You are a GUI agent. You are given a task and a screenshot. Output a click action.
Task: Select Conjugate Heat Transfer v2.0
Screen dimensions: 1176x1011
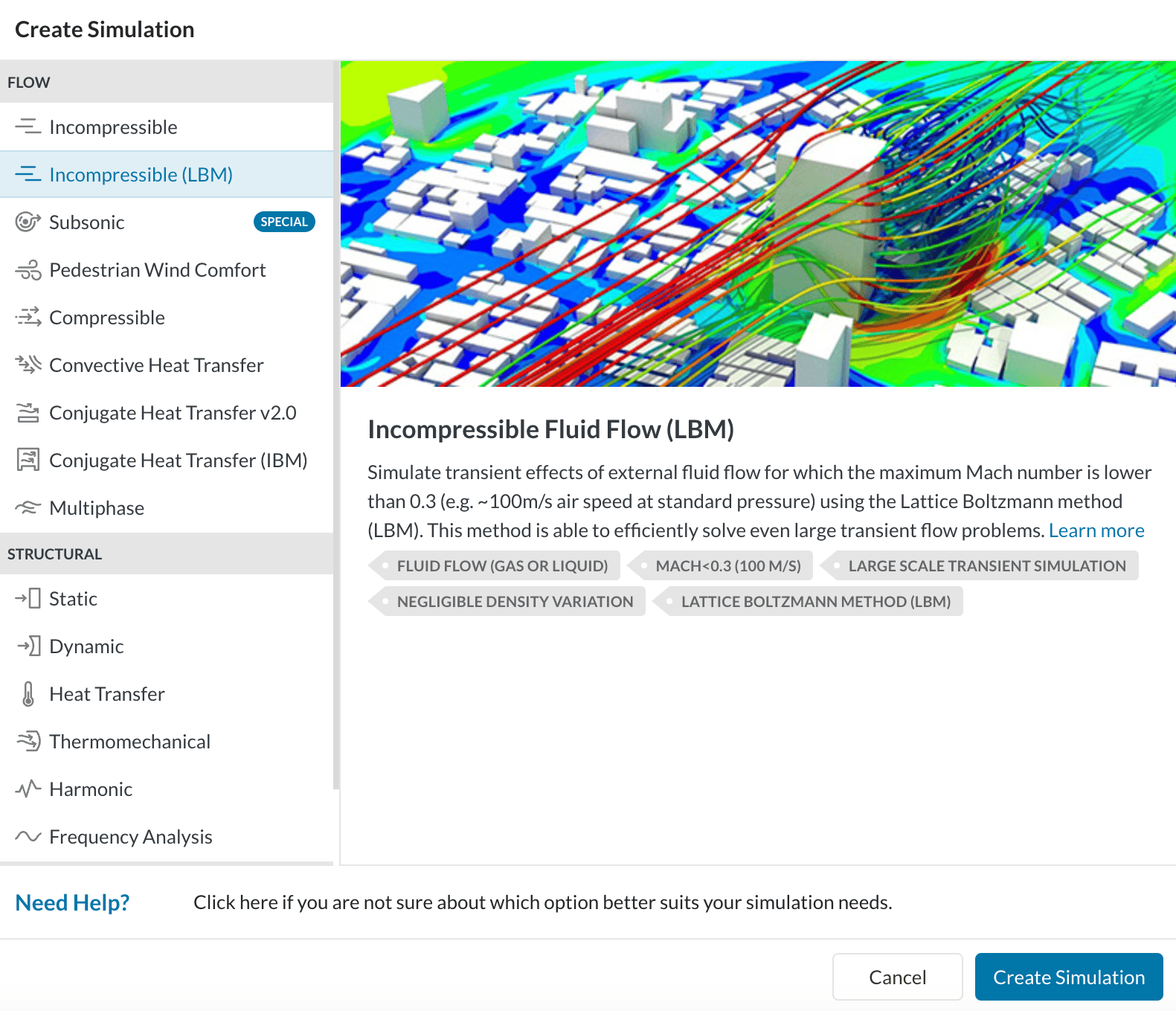(x=167, y=413)
